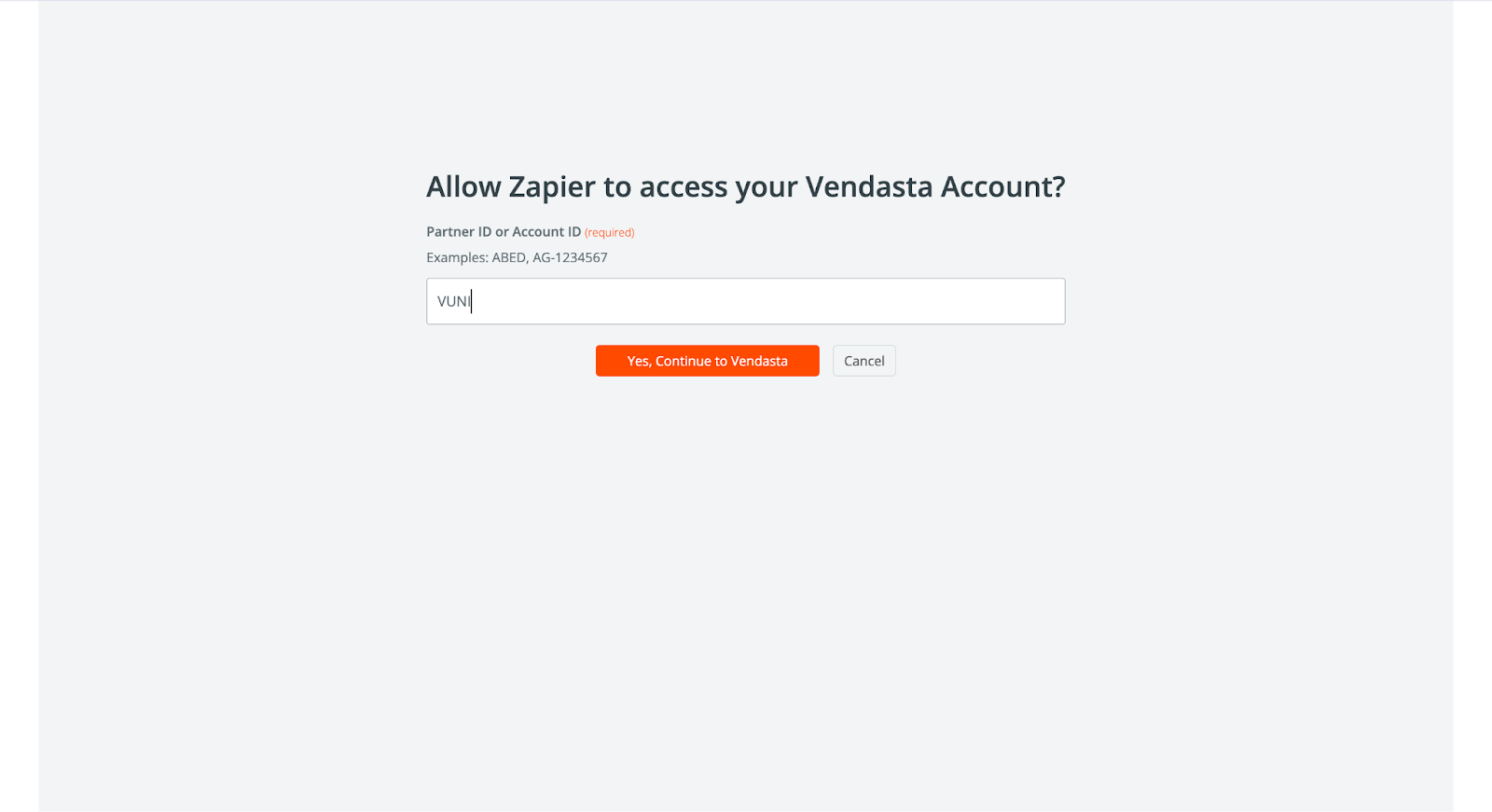This screenshot has width=1492, height=812.
Task: Click the Examples: prefix of the hint
Action: [457, 257]
